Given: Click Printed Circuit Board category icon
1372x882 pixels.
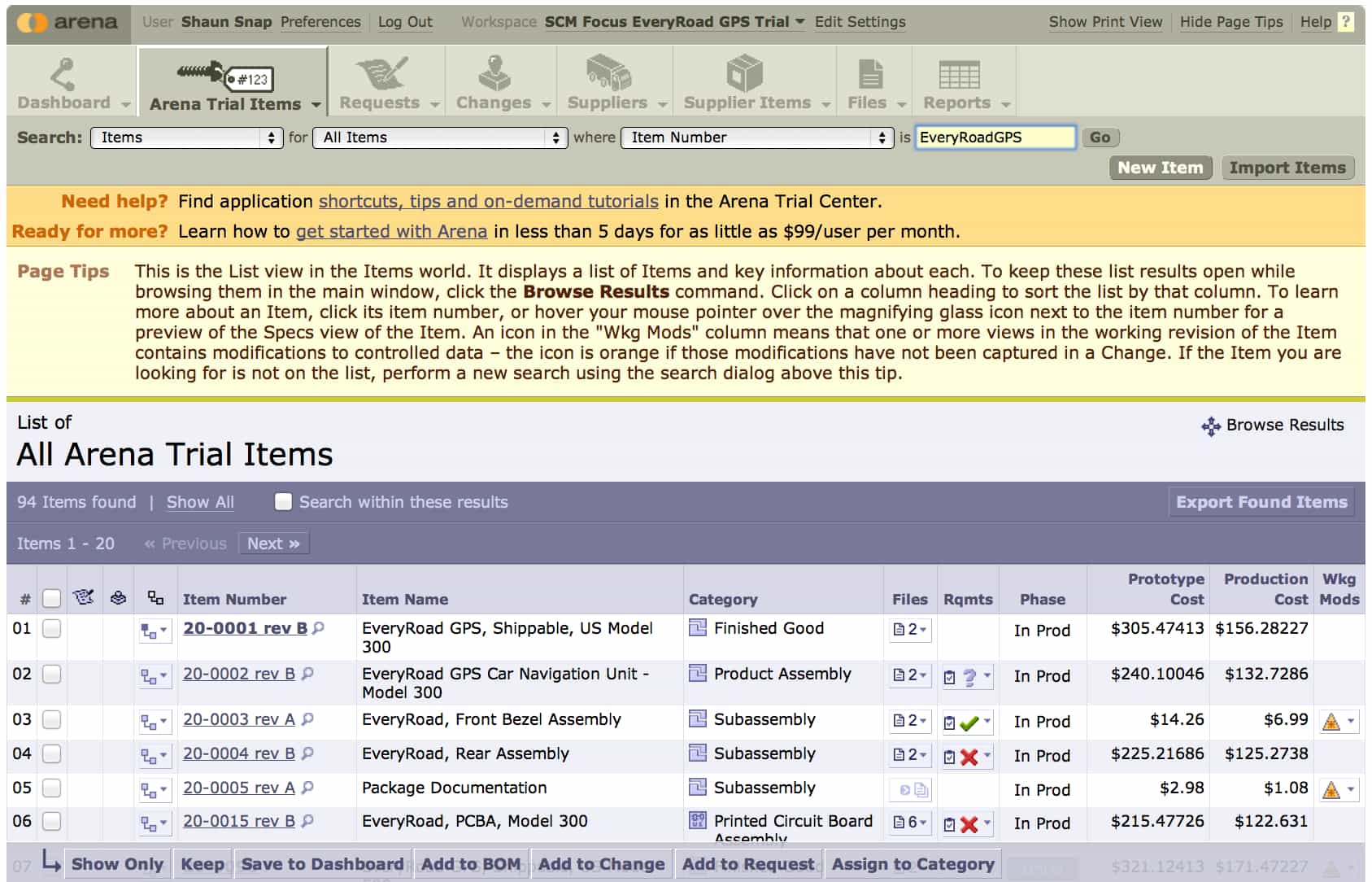Looking at the screenshot, I should tap(697, 820).
